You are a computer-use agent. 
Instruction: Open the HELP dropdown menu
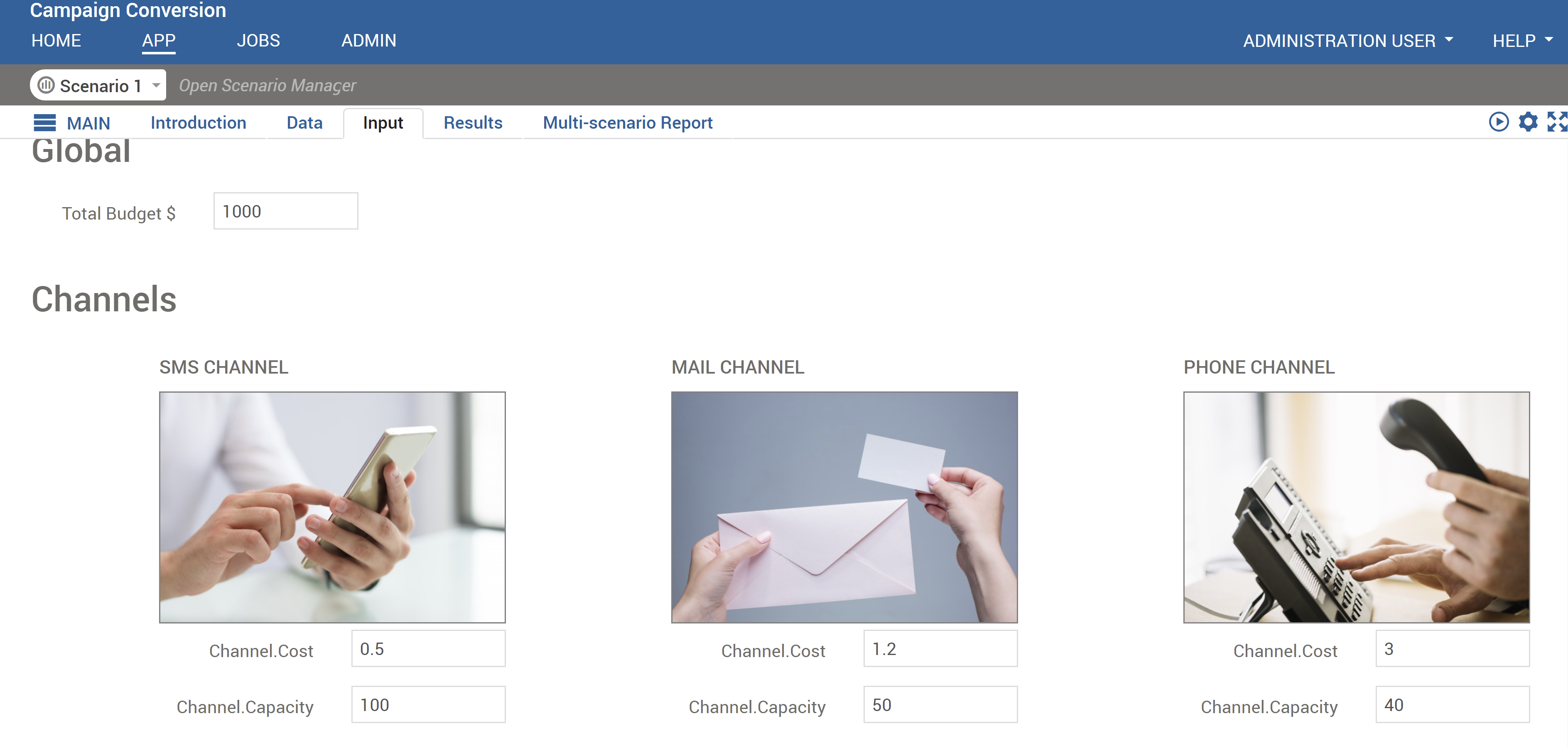coord(1522,41)
